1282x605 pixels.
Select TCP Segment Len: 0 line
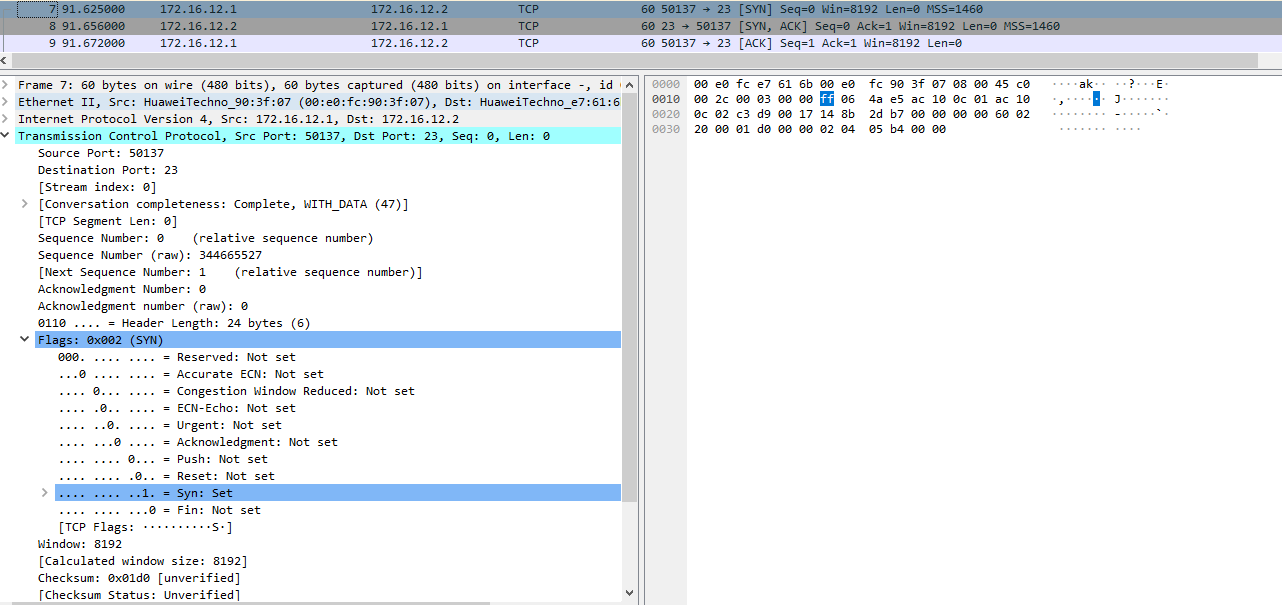click(x=108, y=221)
